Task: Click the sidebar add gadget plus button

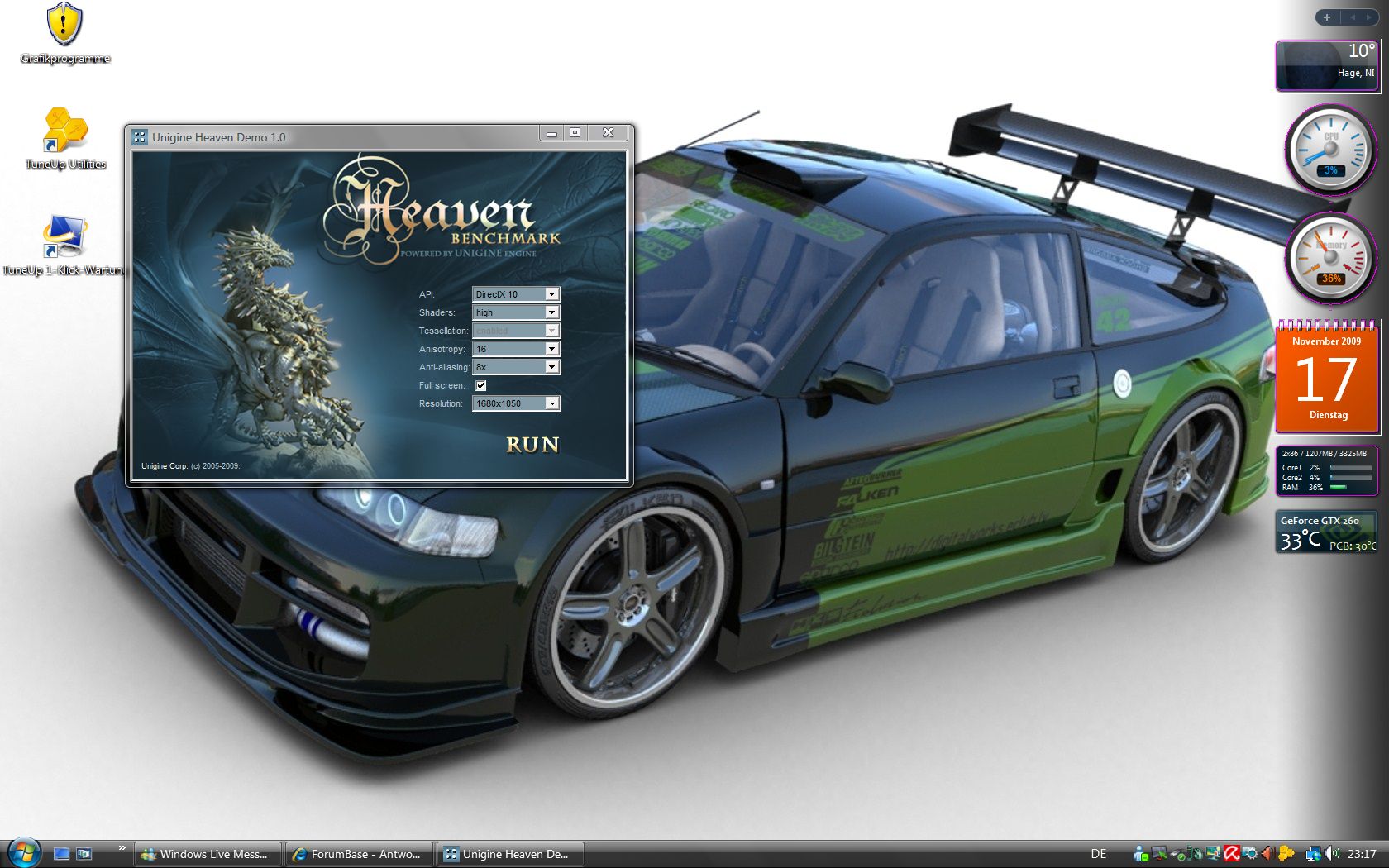Action: coord(1327,17)
